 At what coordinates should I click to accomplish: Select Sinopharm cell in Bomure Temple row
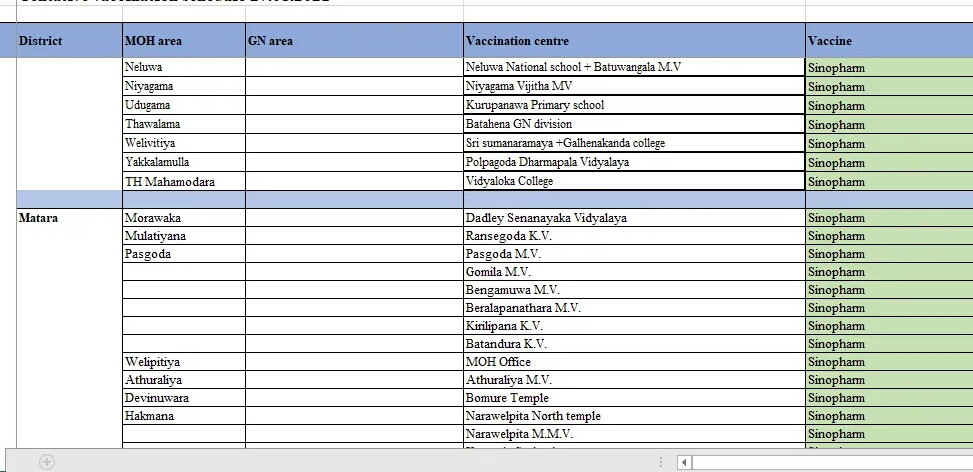tap(889, 398)
